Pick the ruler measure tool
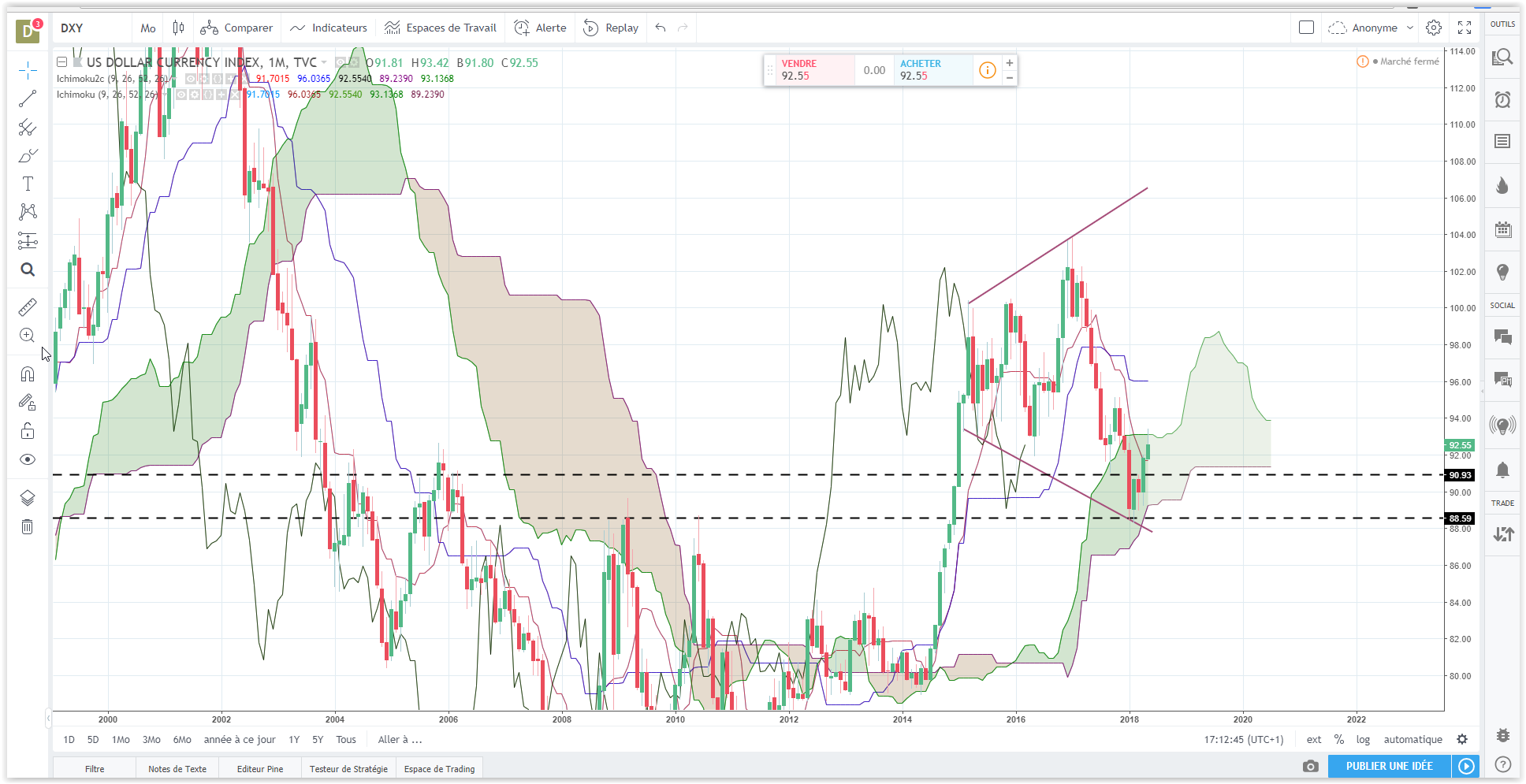The height and width of the screenshot is (784, 1526). click(28, 307)
